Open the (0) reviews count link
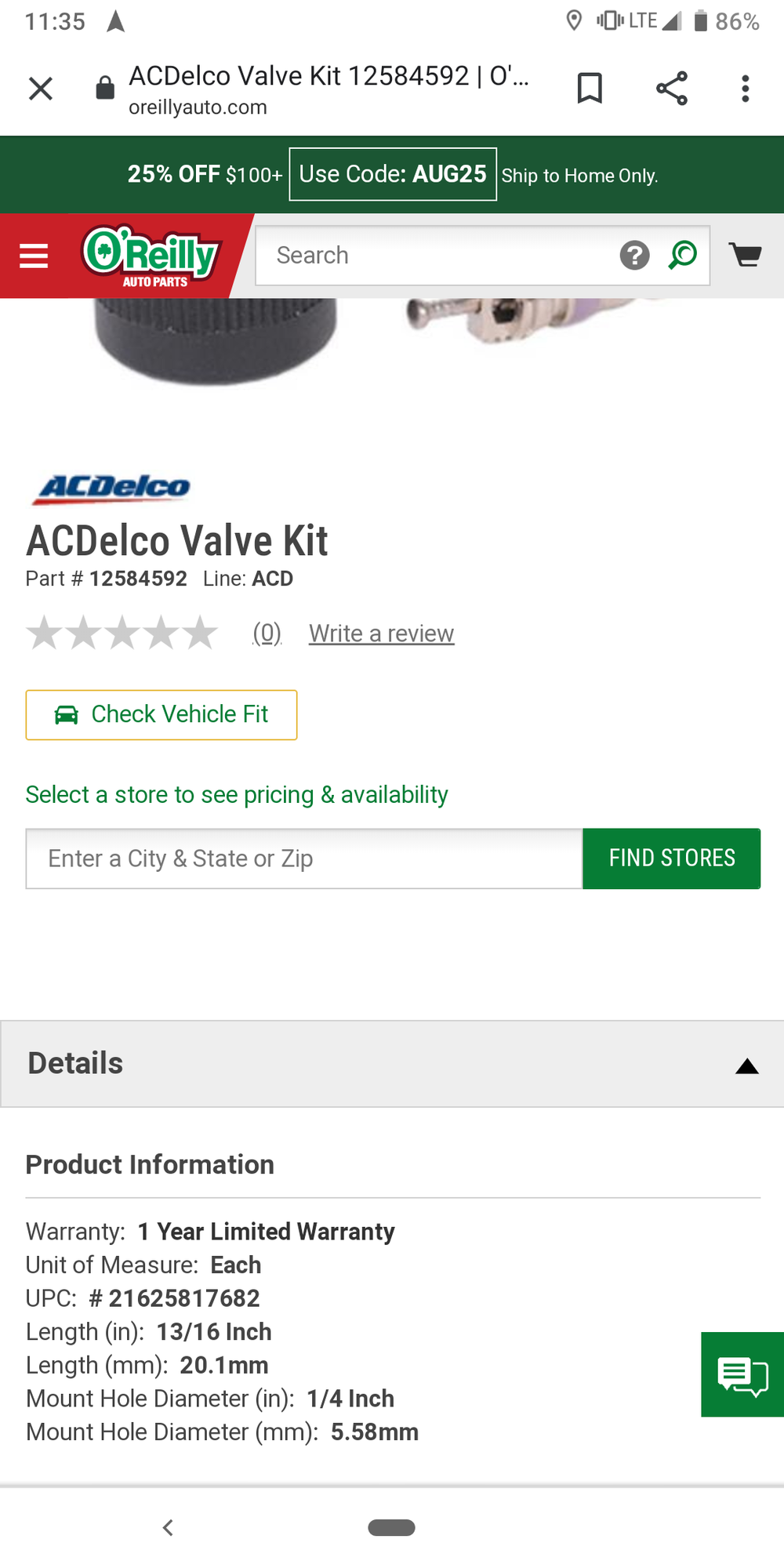784x1568 pixels. pos(267,633)
